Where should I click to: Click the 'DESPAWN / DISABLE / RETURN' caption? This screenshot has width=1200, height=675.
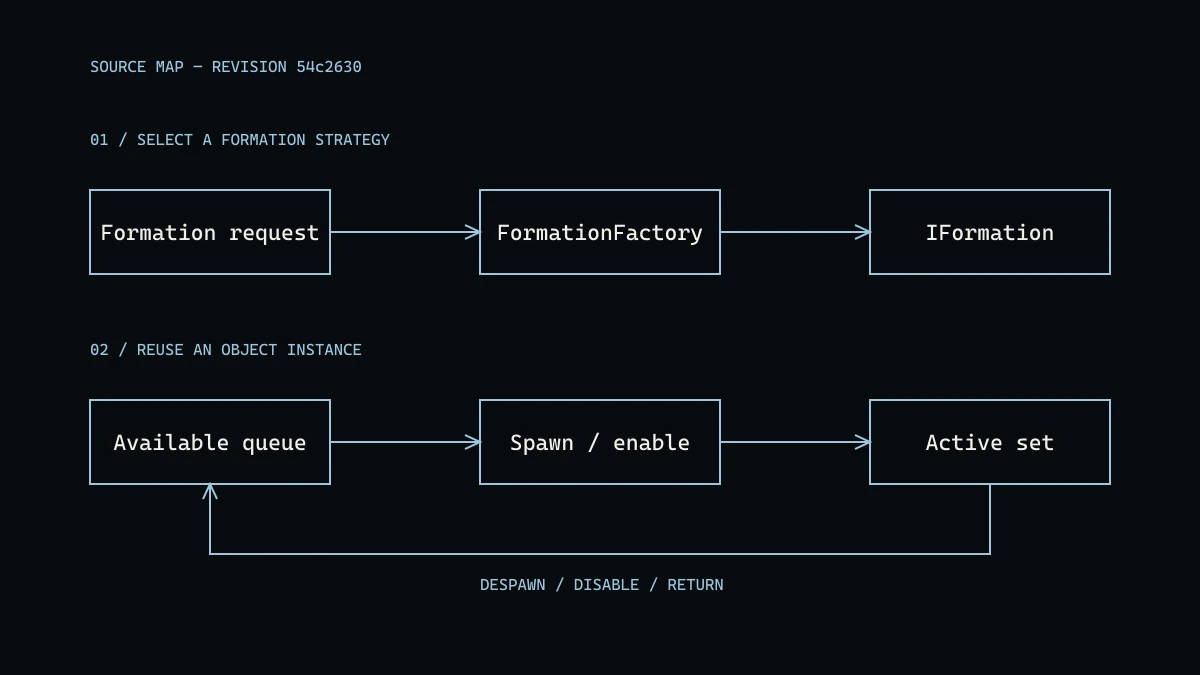(x=601, y=585)
